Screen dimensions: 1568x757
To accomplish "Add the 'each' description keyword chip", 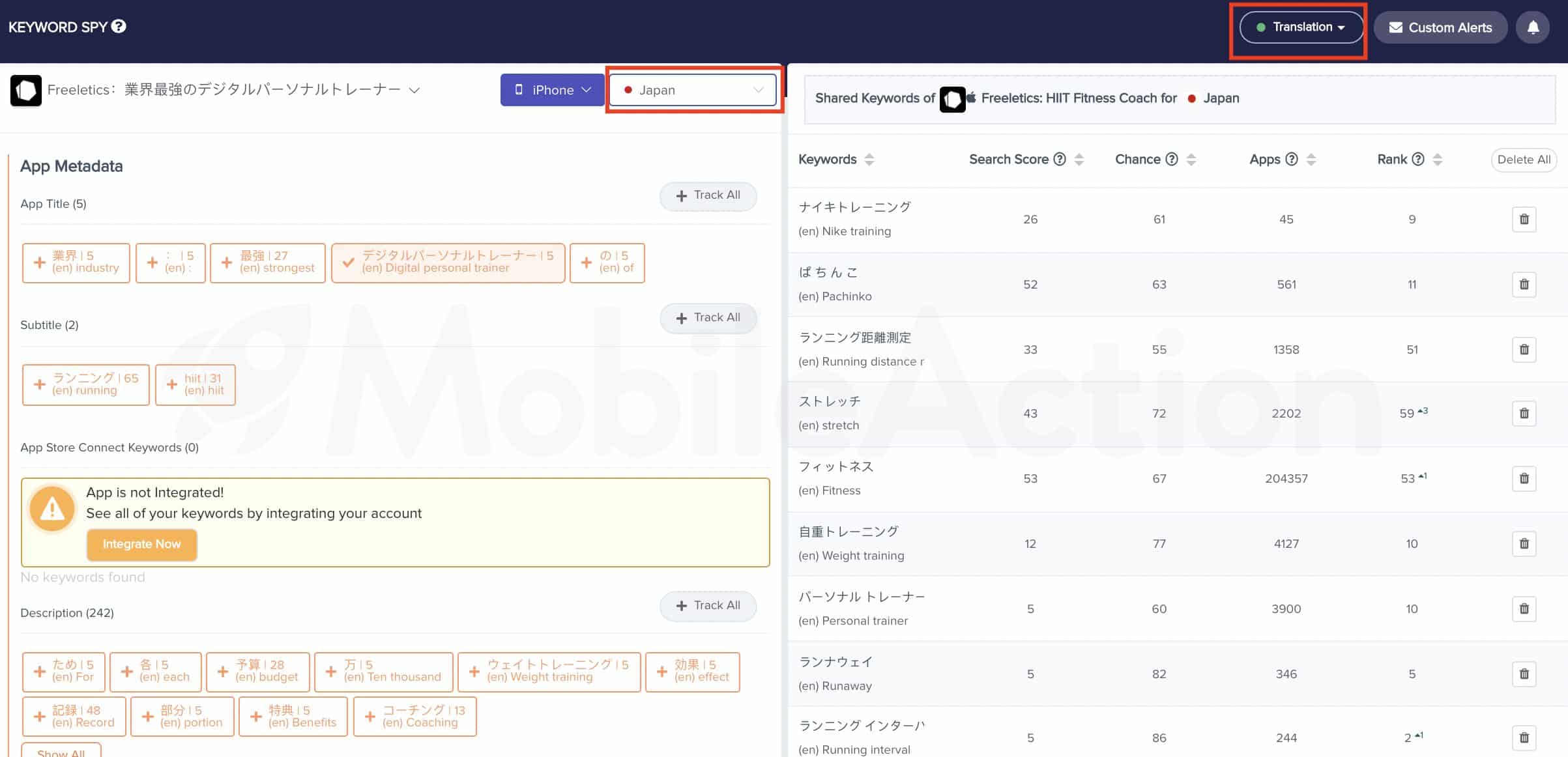I will (156, 672).
